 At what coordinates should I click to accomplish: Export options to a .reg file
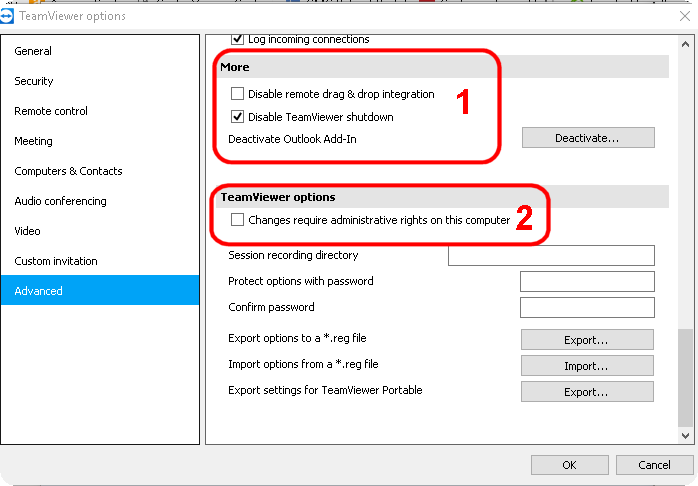click(587, 340)
